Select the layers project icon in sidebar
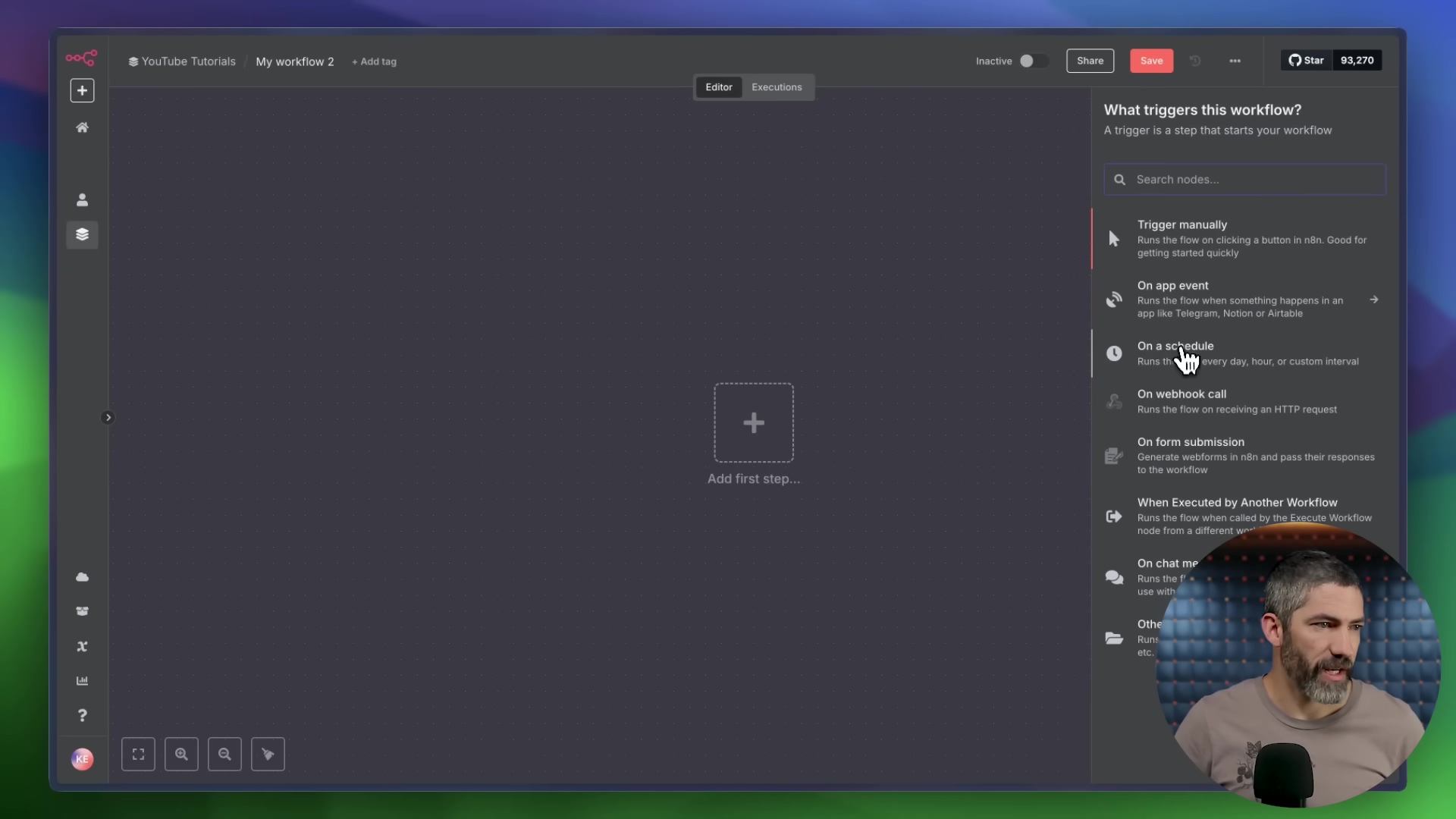Viewport: 1456px width, 819px height. point(83,234)
